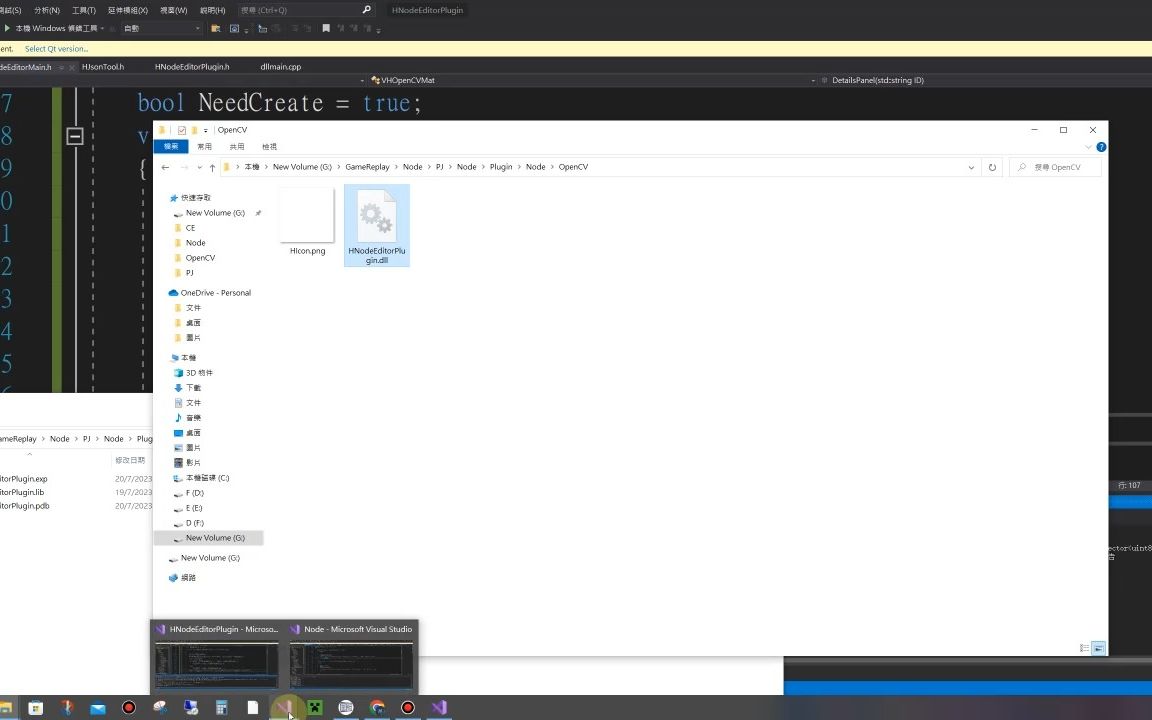Open the 檔案 ribbon tab in Explorer
The image size is (1152, 720).
pos(171,146)
